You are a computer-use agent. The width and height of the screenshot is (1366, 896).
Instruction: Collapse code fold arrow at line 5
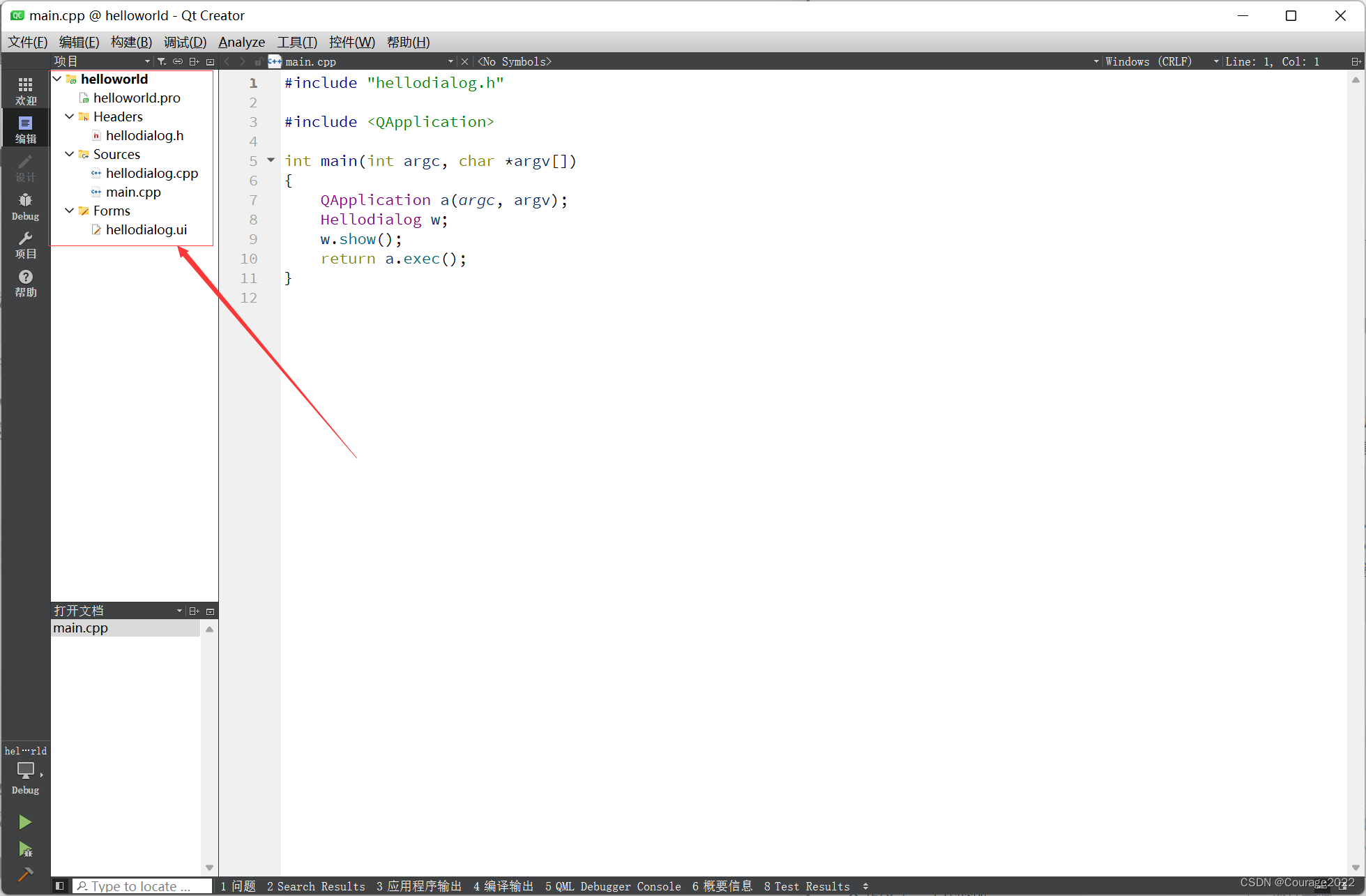click(271, 160)
